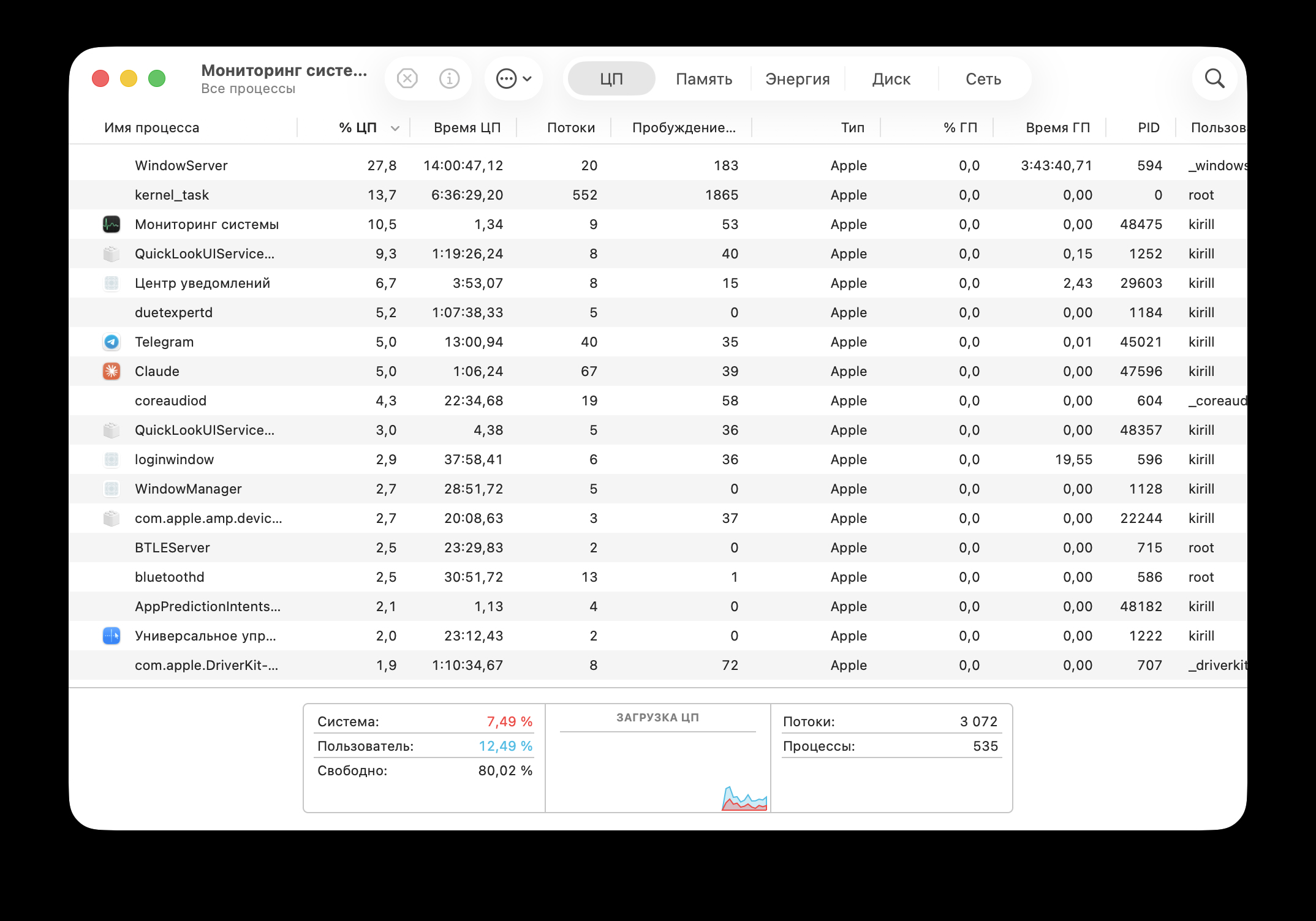Switch to the Энергия tab
This screenshot has width=1316, height=921.
tap(797, 79)
